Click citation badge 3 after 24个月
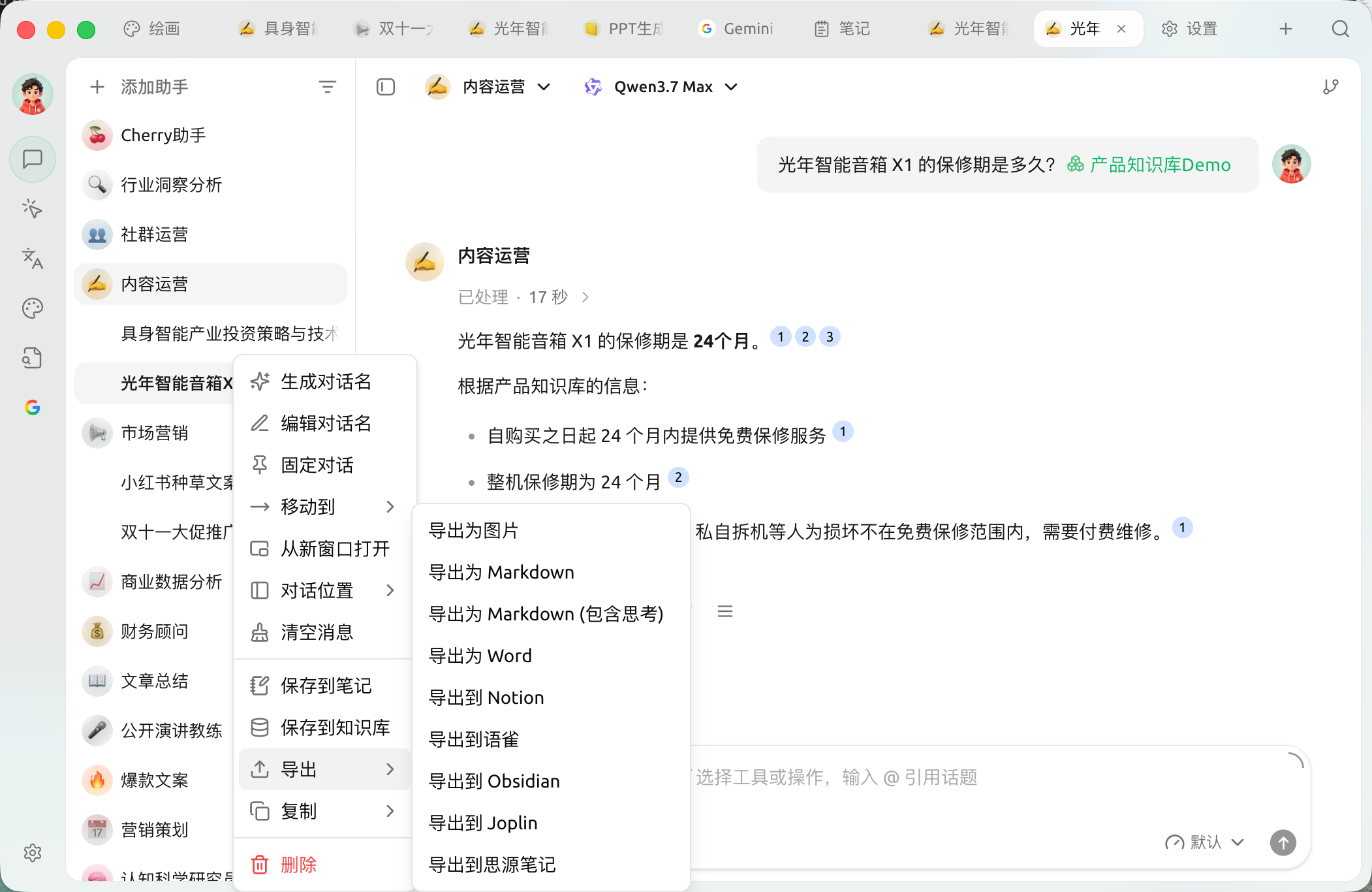1372x892 pixels. pyautogui.click(x=830, y=336)
